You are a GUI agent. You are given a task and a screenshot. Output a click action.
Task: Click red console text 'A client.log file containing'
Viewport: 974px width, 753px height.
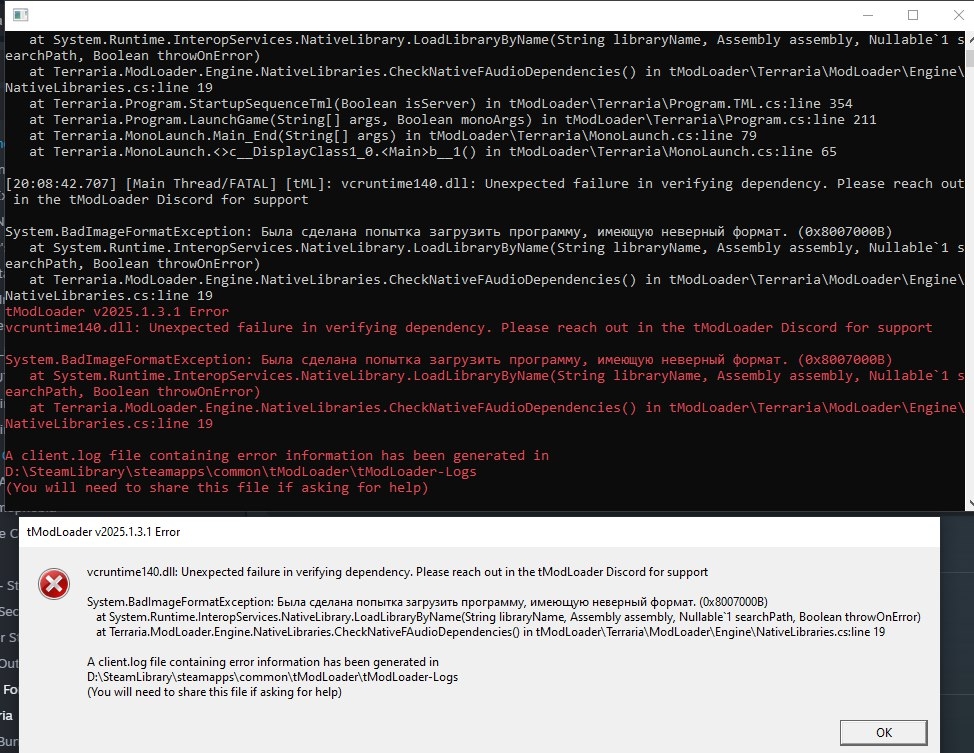[x=277, y=455]
